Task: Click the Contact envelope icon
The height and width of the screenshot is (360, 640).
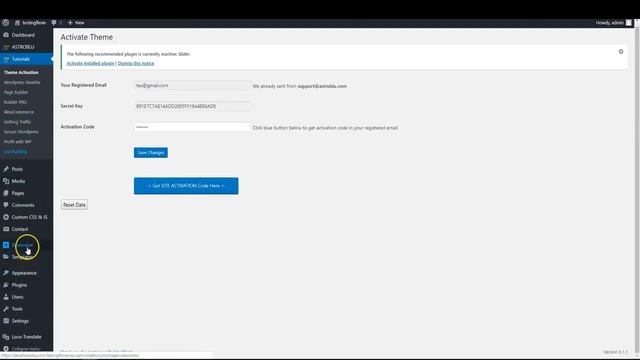Action: pos(6,229)
